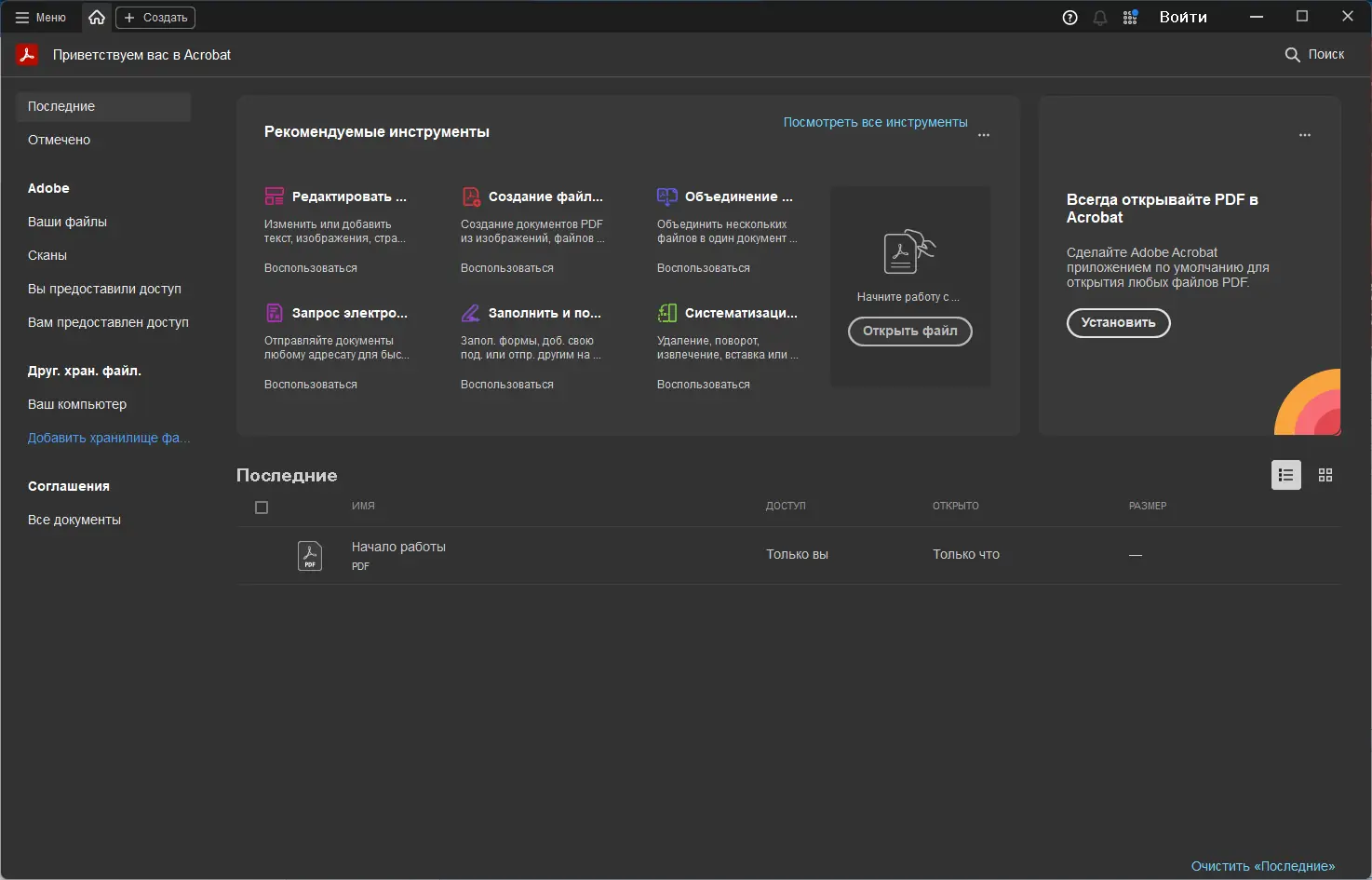Open the notifications bell icon

(x=1099, y=17)
